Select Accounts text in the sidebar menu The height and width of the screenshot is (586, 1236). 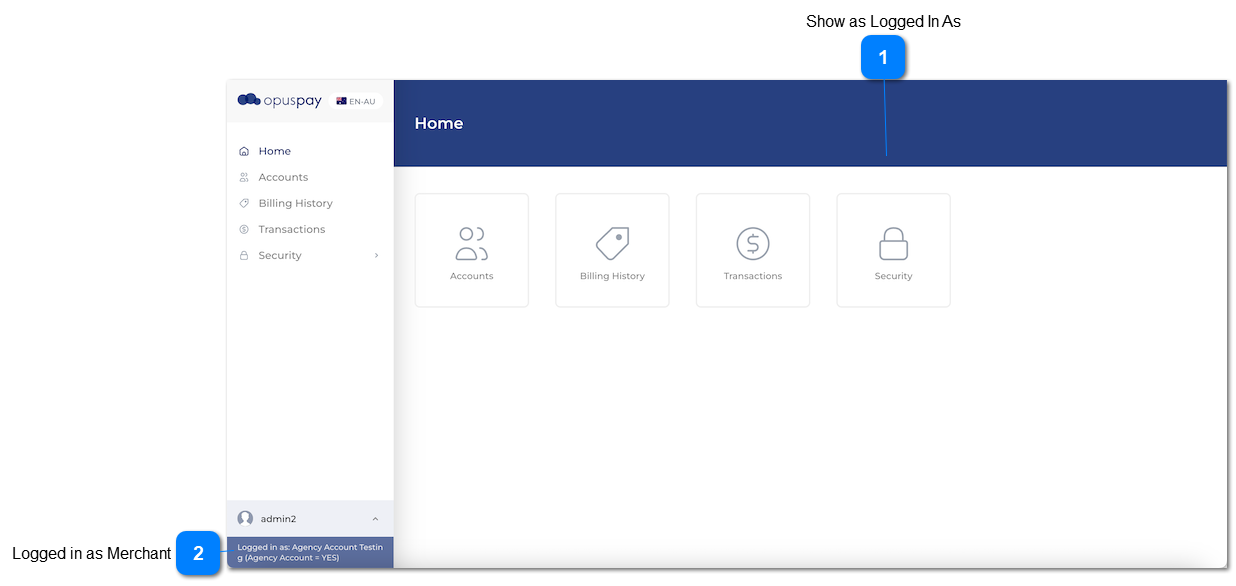pos(283,177)
